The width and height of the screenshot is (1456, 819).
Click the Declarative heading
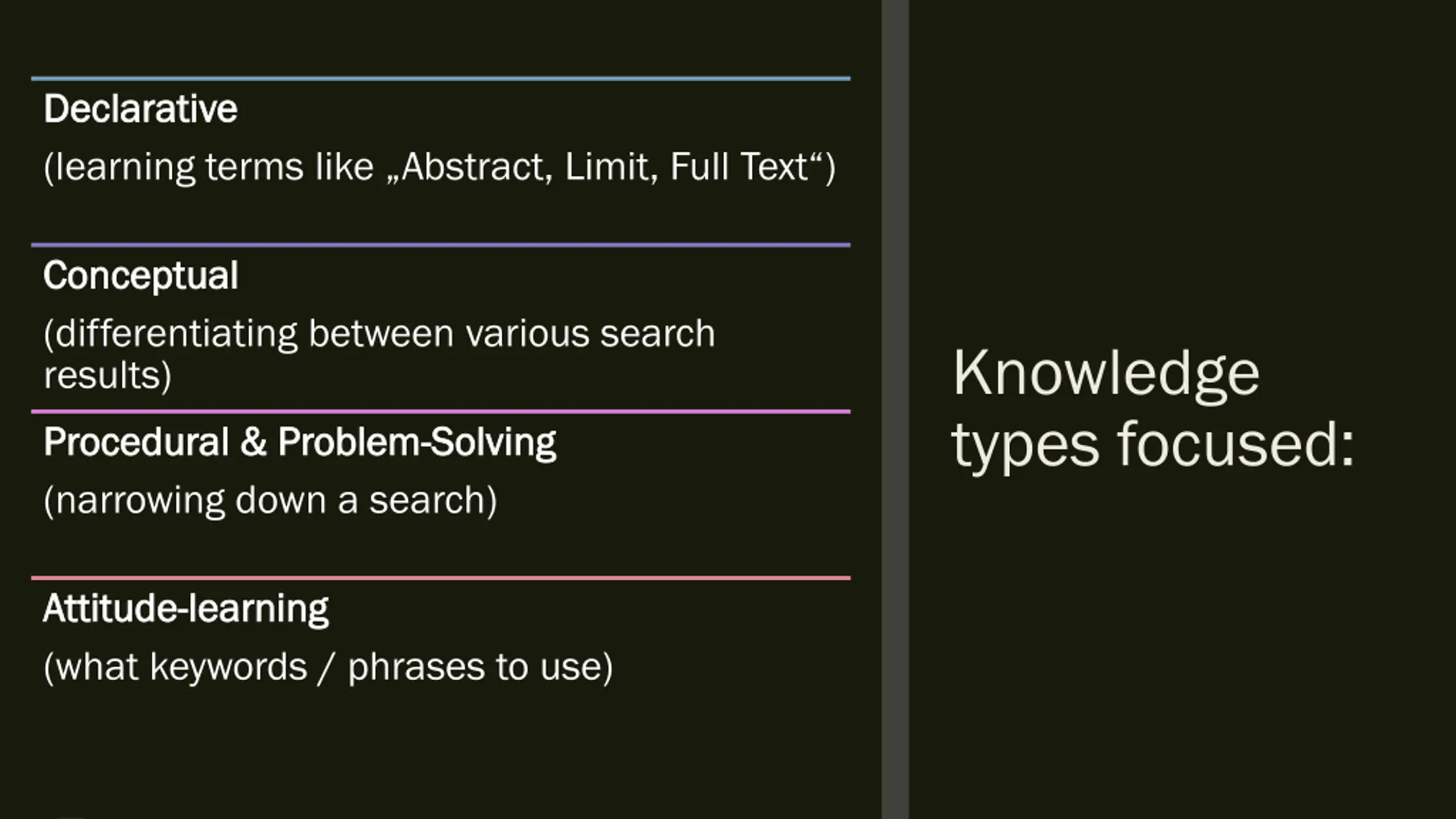pyautogui.click(x=140, y=109)
